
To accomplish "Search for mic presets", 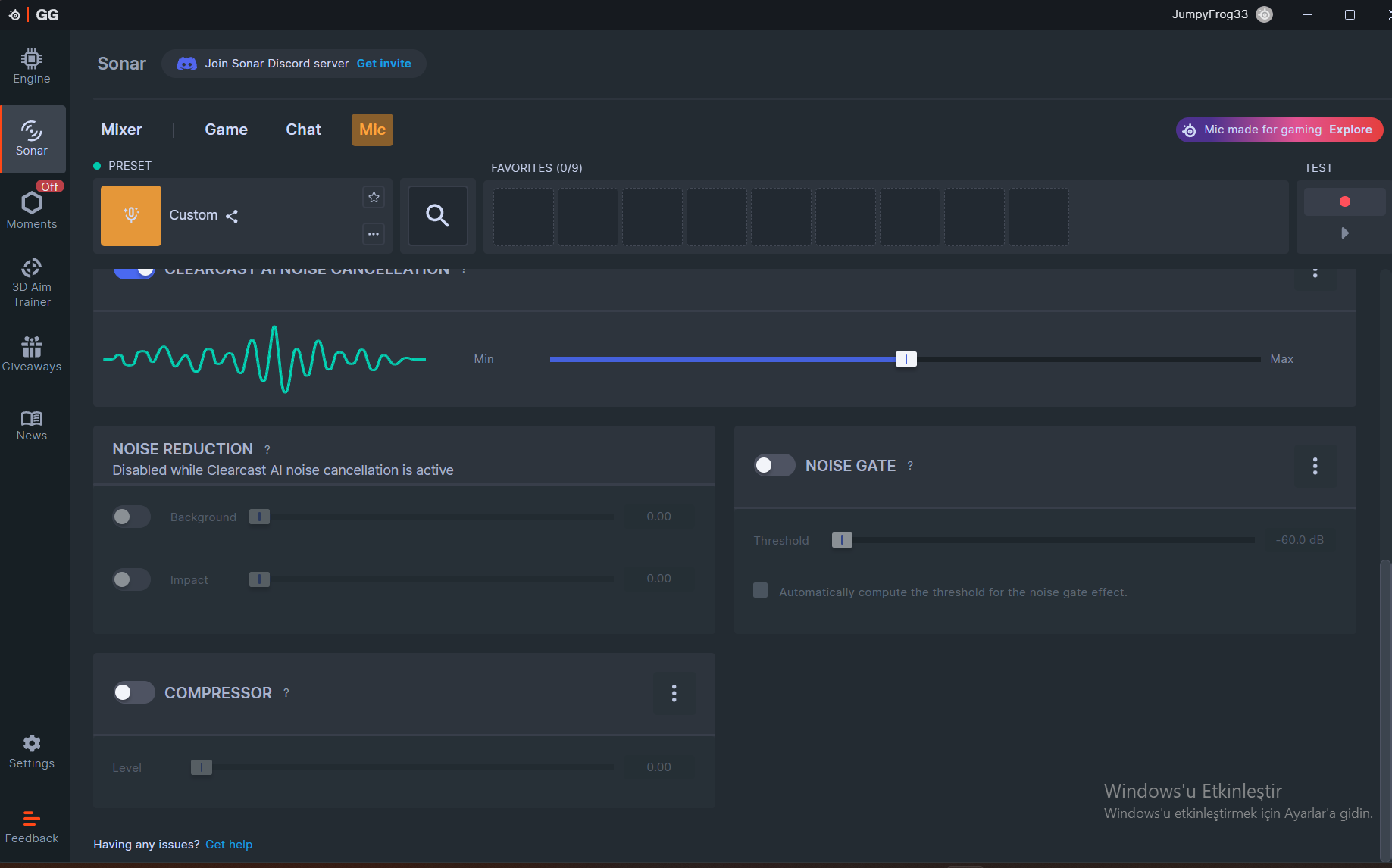I will (x=437, y=216).
